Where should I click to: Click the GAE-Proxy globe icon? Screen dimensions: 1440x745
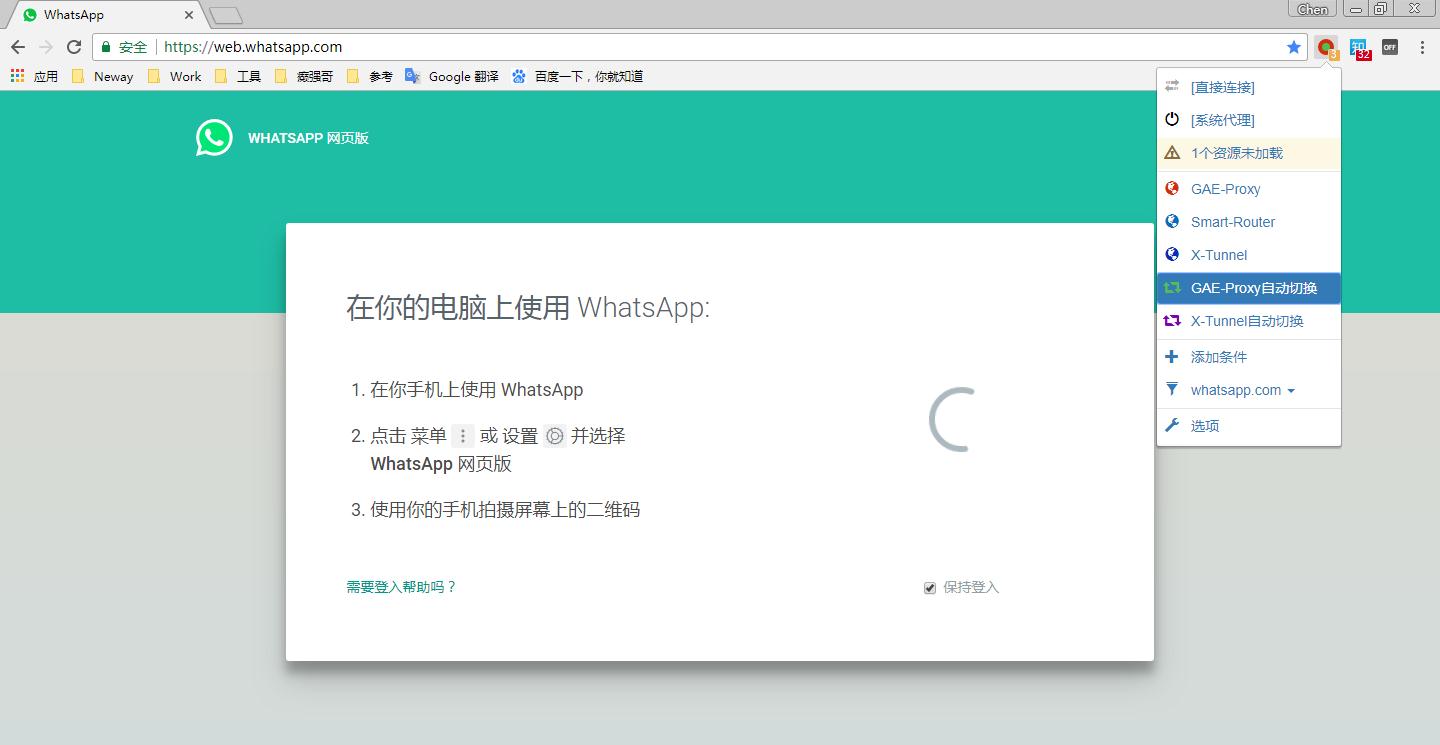point(1172,188)
